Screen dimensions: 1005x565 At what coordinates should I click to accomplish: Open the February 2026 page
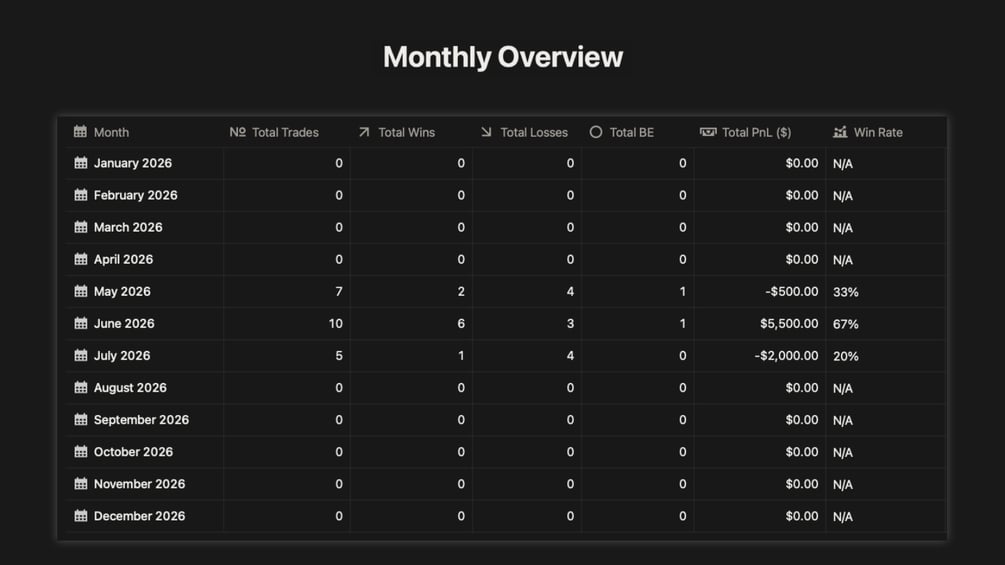pos(135,195)
